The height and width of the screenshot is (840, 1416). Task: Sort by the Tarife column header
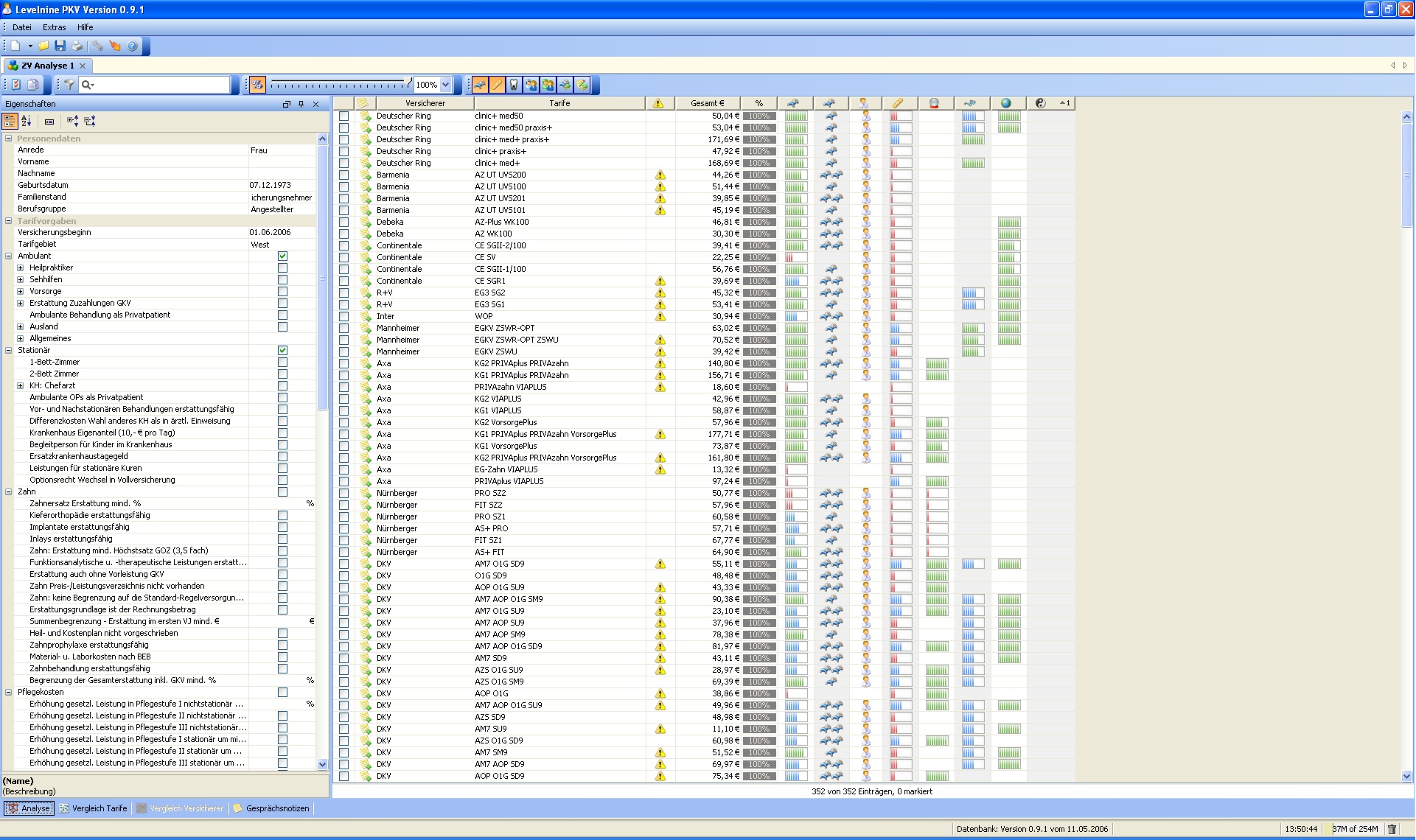(559, 103)
